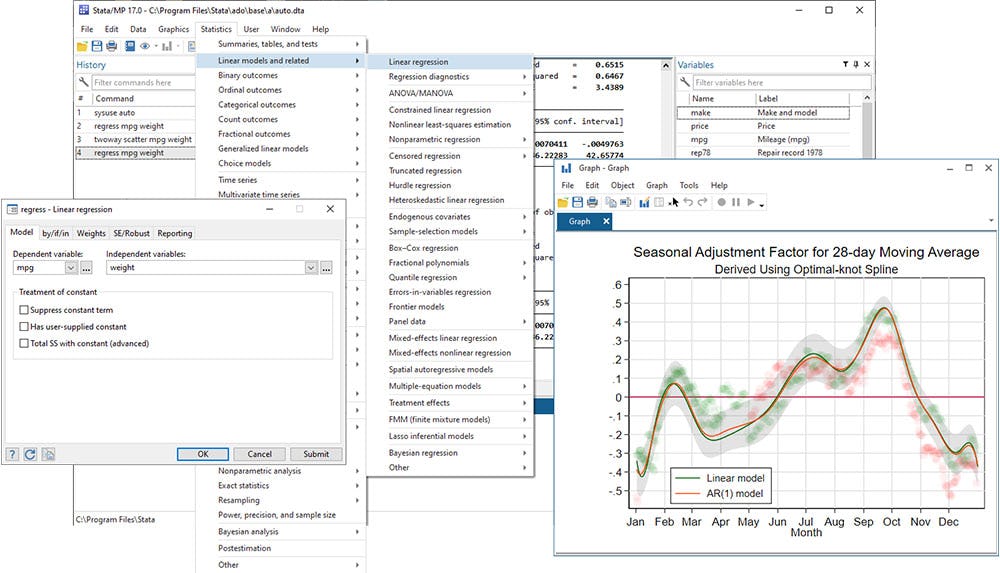Open file icon in Stata main toolbar
Image resolution: width=1000 pixels, height=573 pixels.
coord(82,46)
